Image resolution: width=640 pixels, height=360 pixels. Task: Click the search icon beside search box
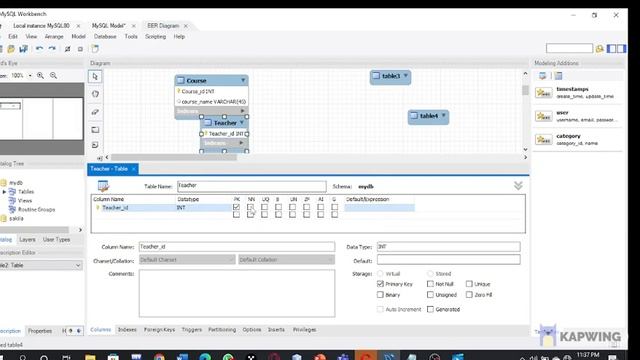(x=600, y=49)
